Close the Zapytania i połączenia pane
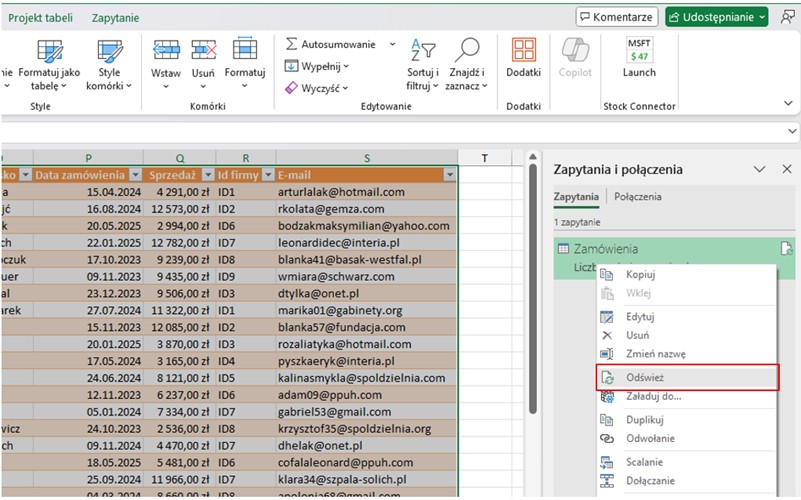Image resolution: width=801 pixels, height=500 pixels. (787, 169)
